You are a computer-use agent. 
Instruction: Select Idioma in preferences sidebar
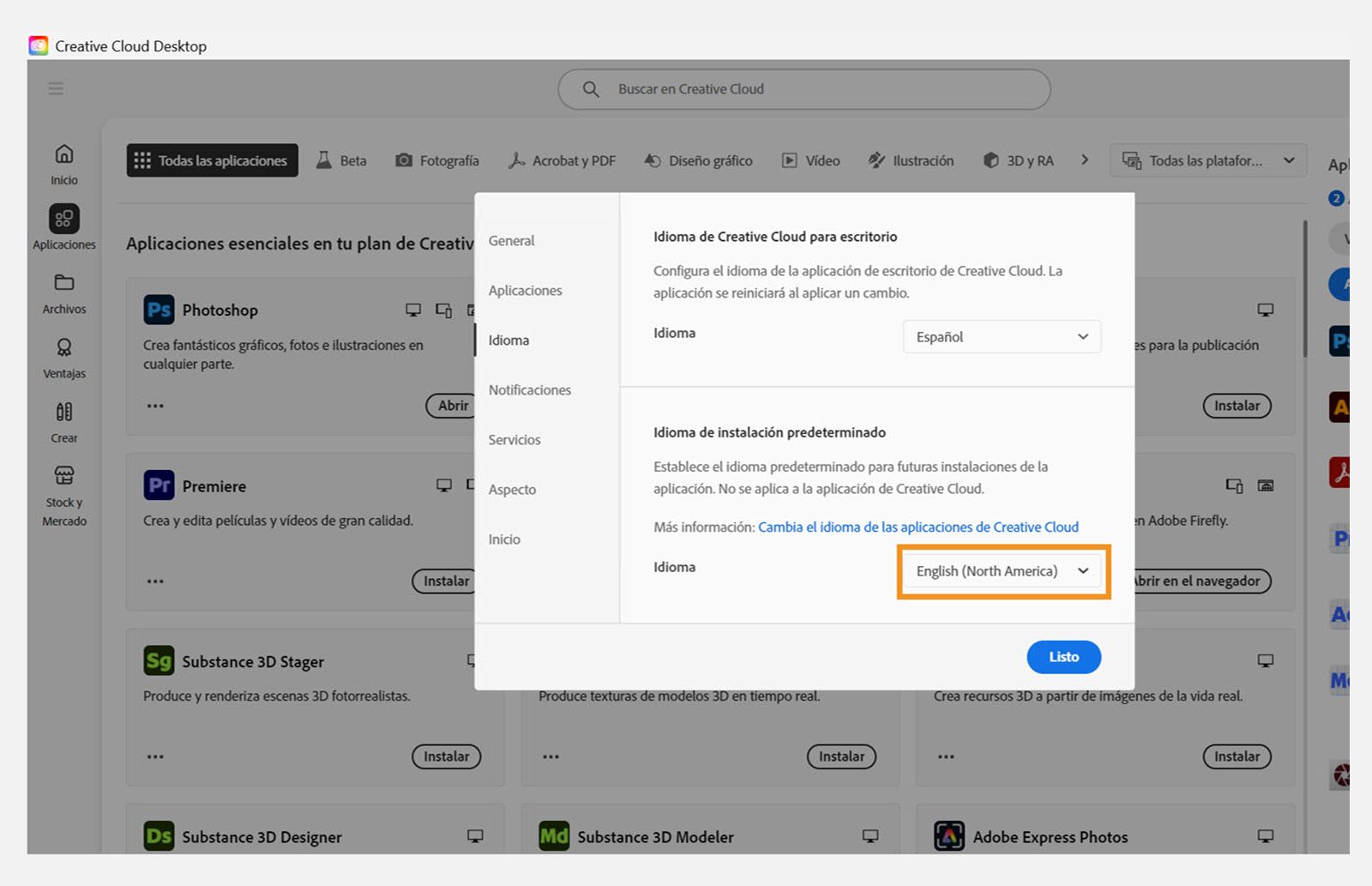point(508,341)
